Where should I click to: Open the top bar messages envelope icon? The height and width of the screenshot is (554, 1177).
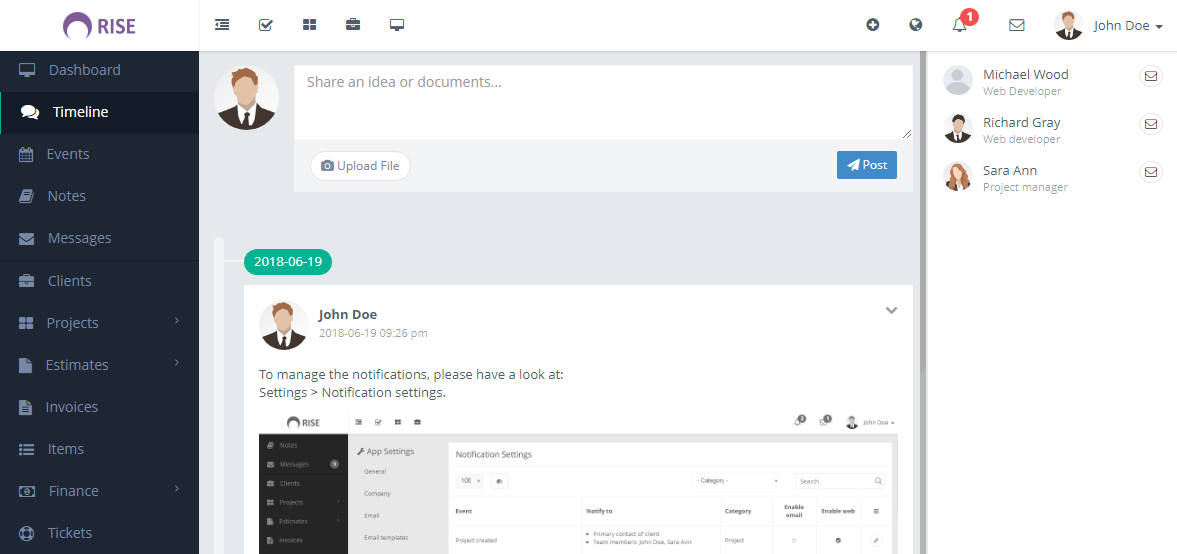pos(1017,25)
